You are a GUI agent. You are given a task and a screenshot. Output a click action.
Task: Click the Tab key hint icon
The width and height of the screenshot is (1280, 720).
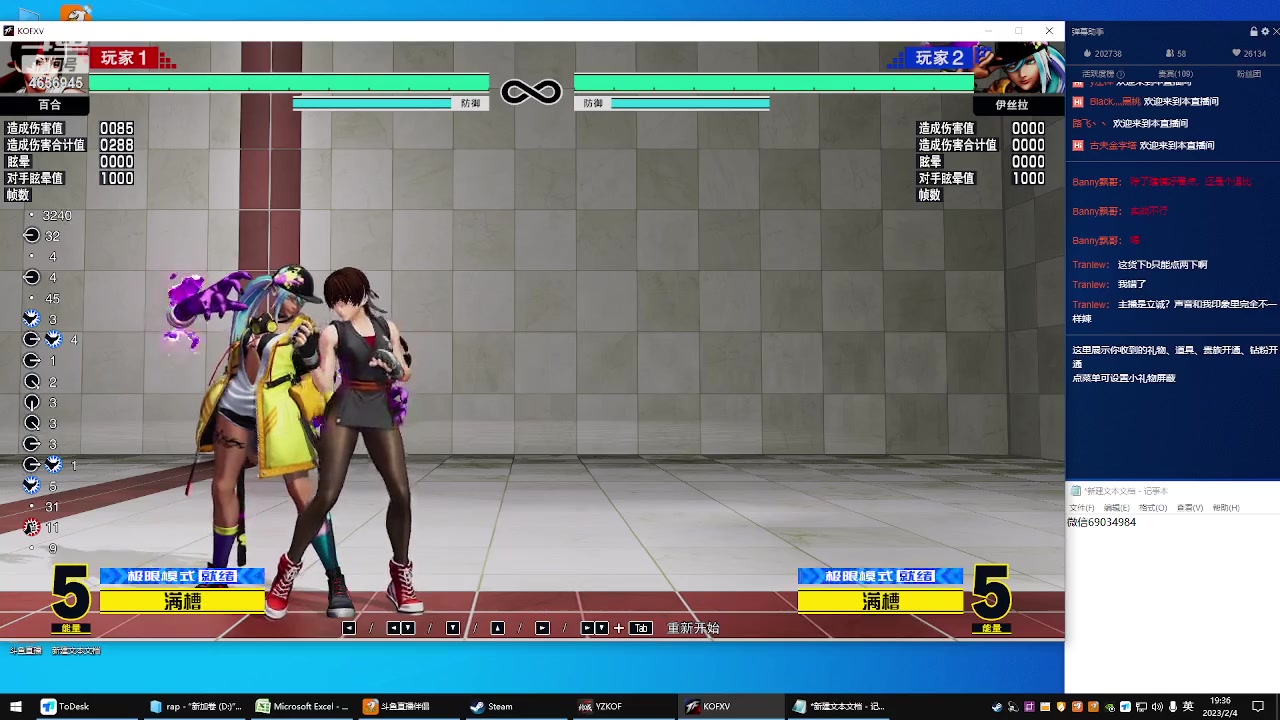(x=641, y=628)
